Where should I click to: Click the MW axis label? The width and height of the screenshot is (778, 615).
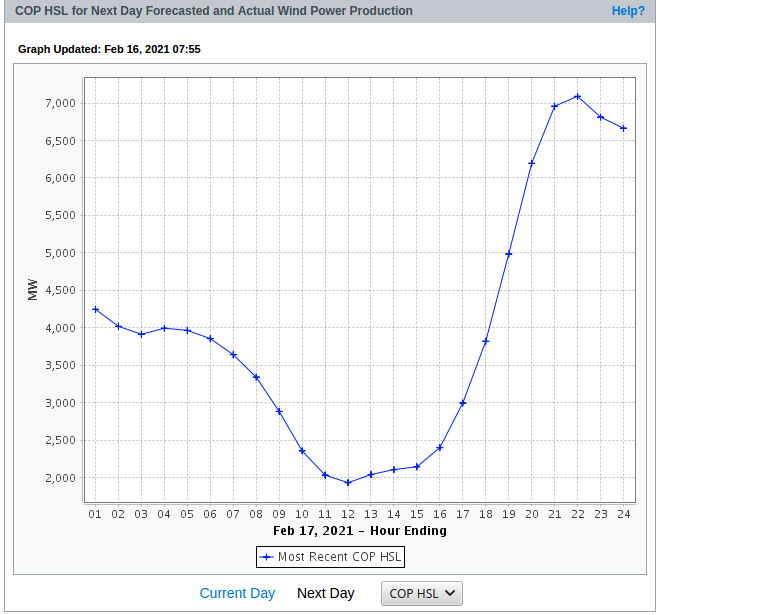click(33, 289)
